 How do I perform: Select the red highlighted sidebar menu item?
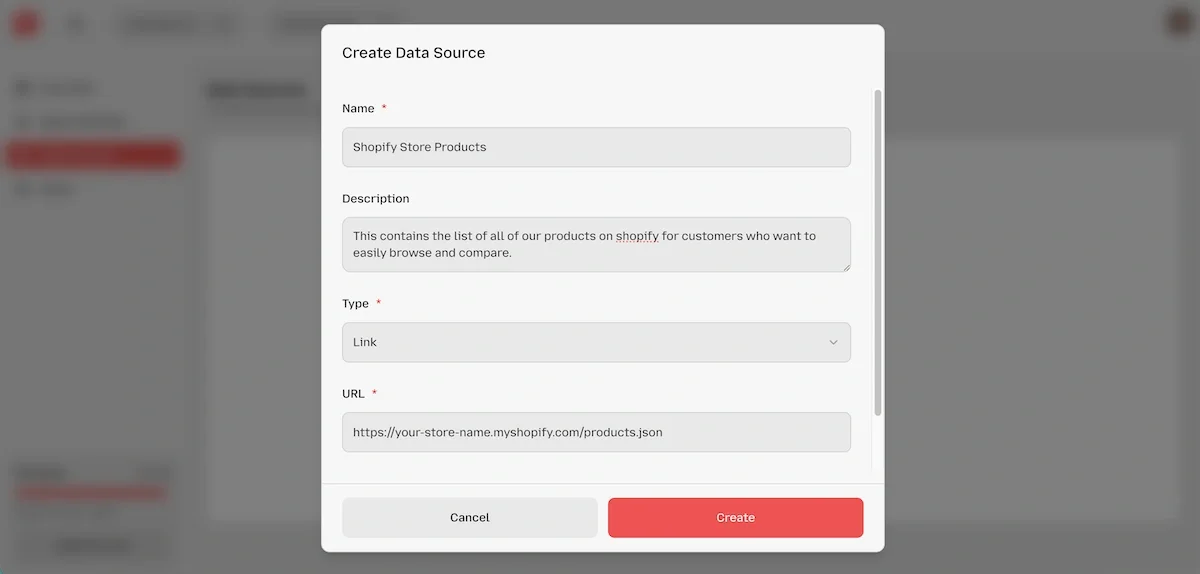tap(93, 155)
